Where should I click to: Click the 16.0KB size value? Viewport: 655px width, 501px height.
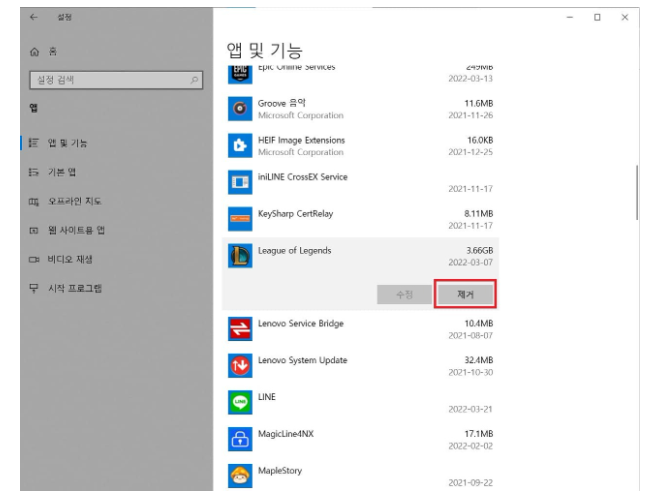click(x=480, y=140)
